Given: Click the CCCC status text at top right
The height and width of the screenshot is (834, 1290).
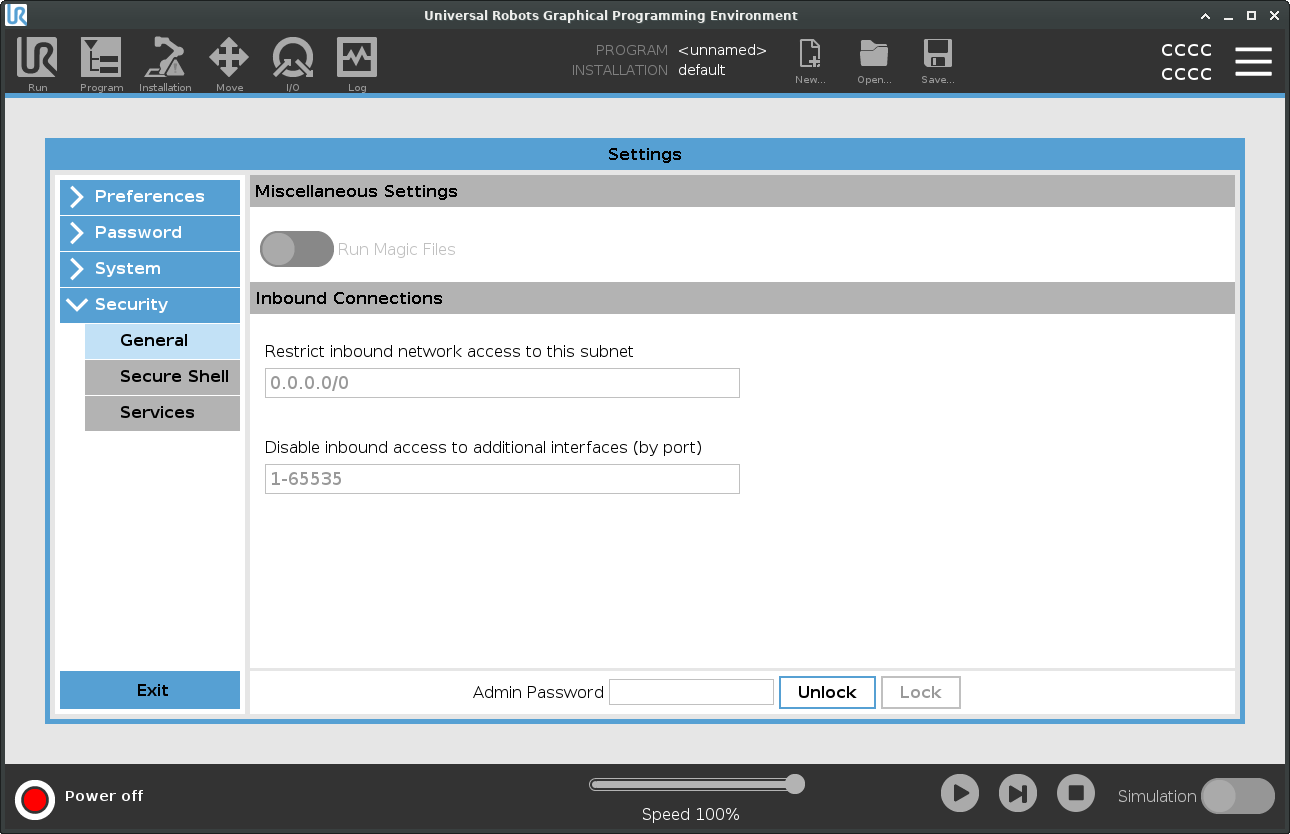Looking at the screenshot, I should click(1186, 62).
